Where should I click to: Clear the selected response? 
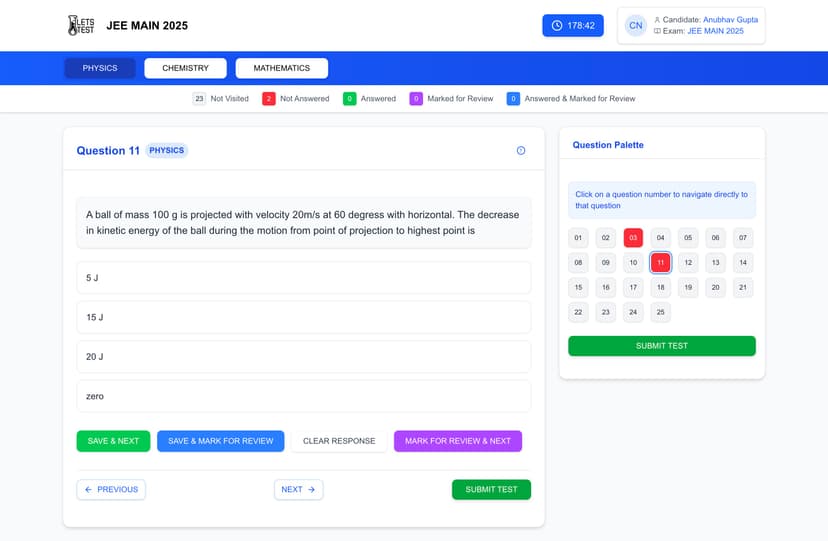tap(339, 441)
